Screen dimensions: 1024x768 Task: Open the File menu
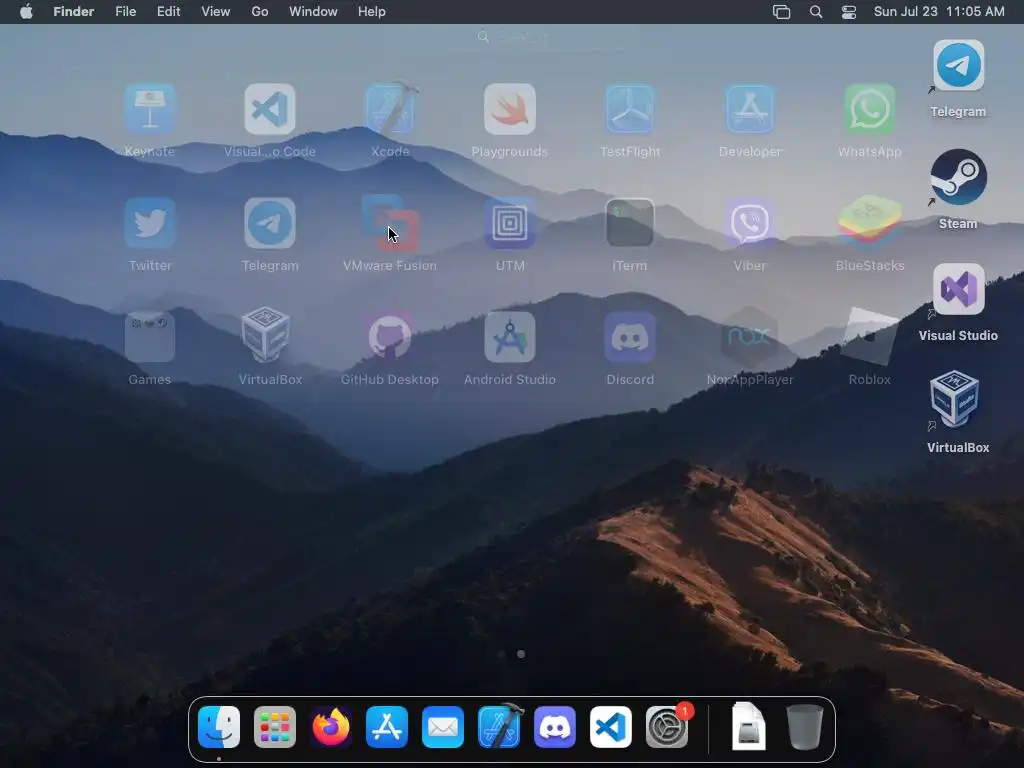click(125, 12)
